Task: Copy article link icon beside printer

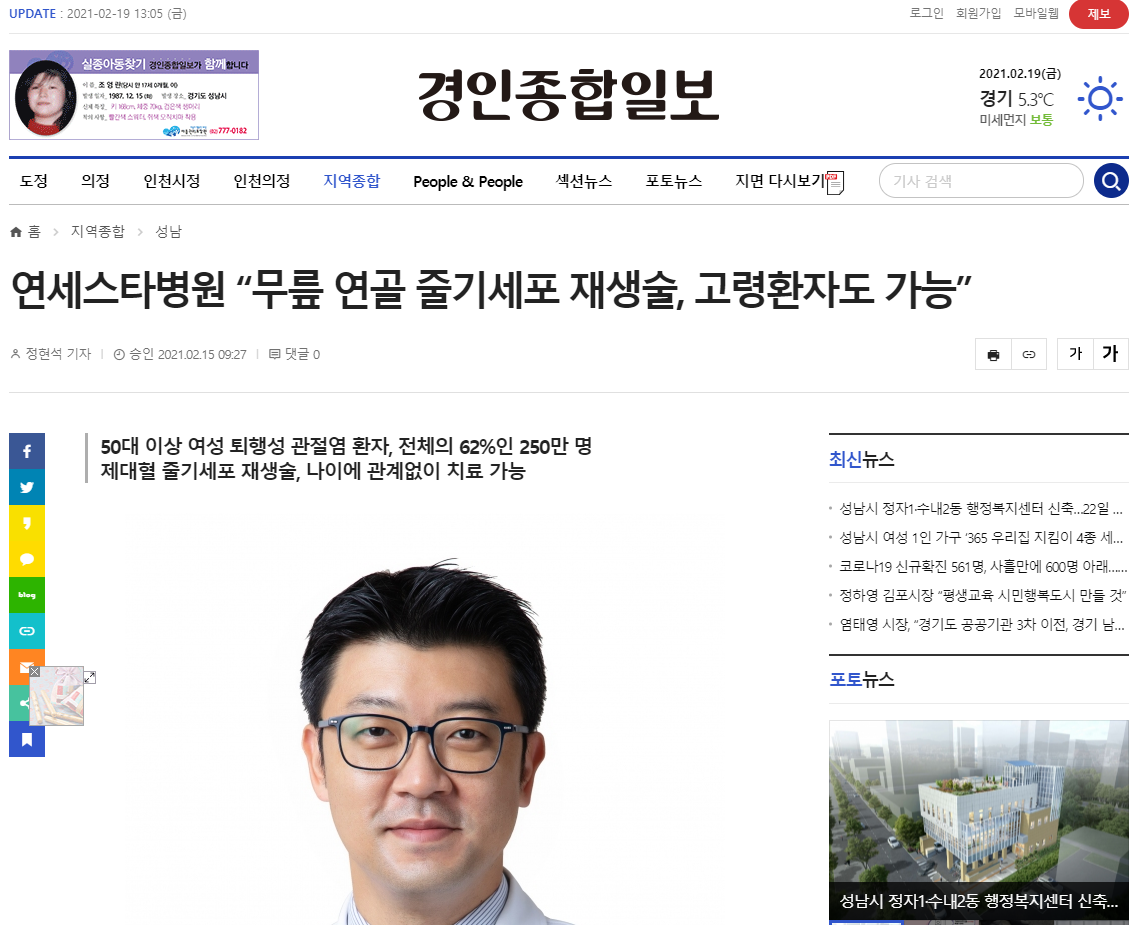Action: click(x=1028, y=355)
